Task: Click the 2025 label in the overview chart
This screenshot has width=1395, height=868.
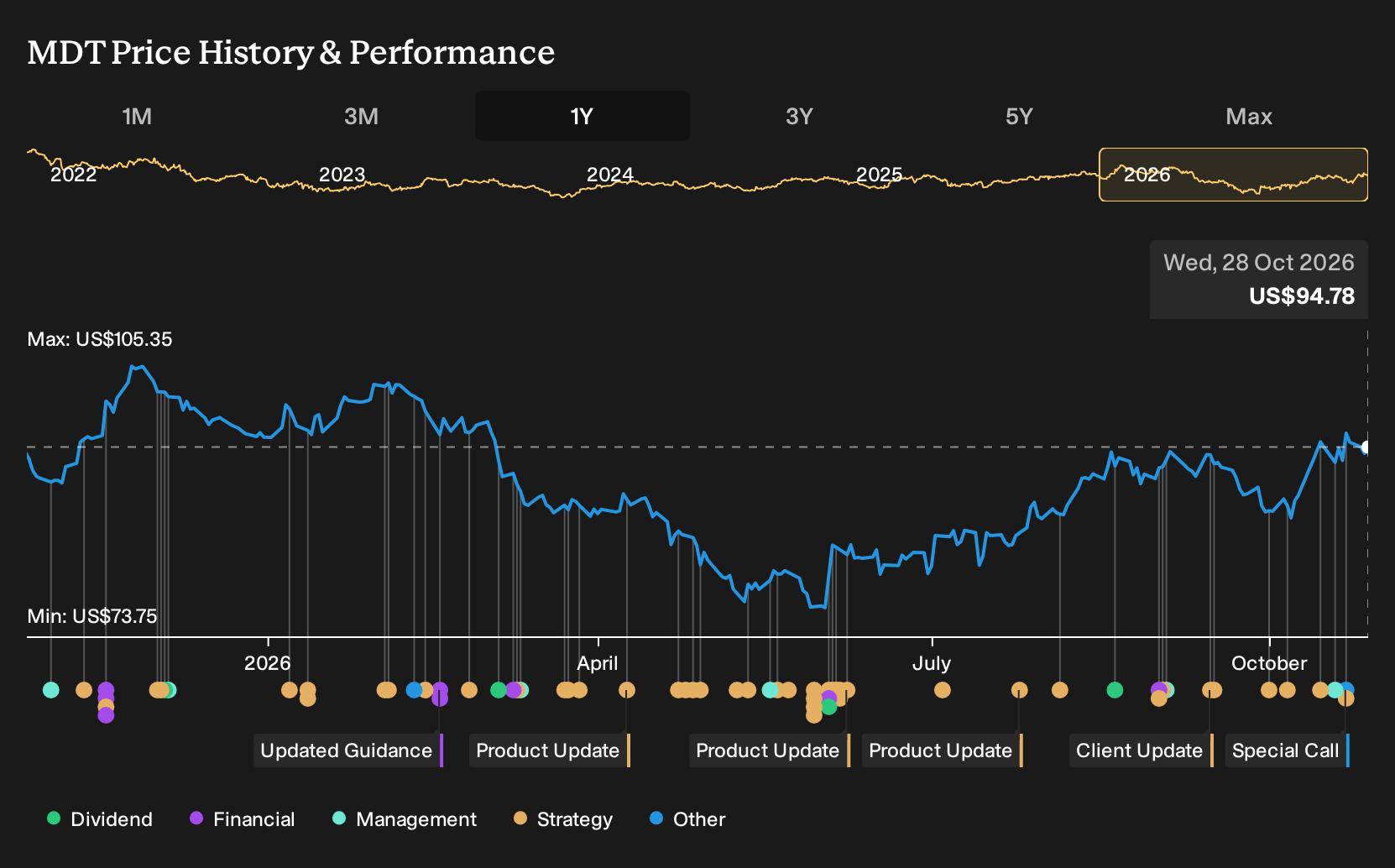Action: [879, 175]
